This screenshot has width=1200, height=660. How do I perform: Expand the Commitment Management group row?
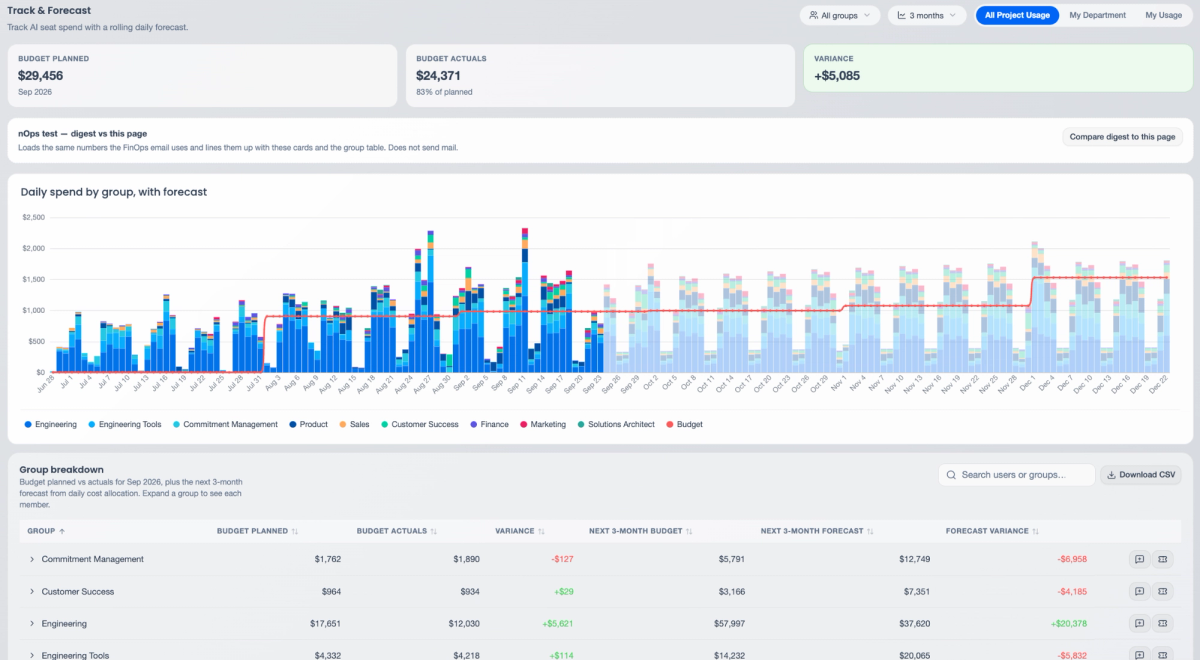pos(32,559)
